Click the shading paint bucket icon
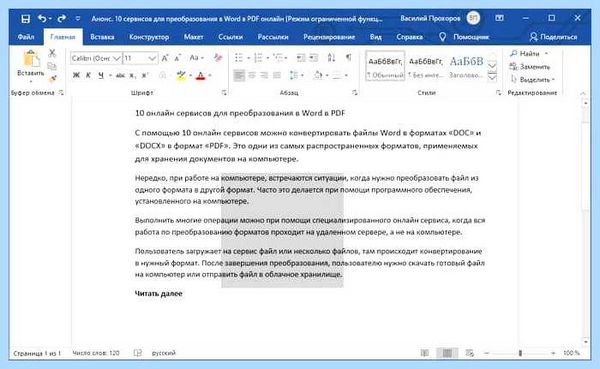Screen dimensions: 600x369 click(x=318, y=75)
